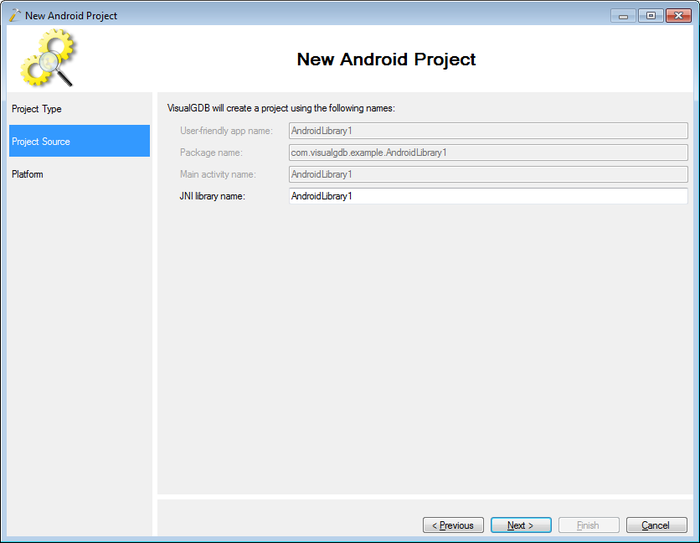The height and width of the screenshot is (543, 700).
Task: Click the User-friendly app name field
Action: click(x=488, y=130)
